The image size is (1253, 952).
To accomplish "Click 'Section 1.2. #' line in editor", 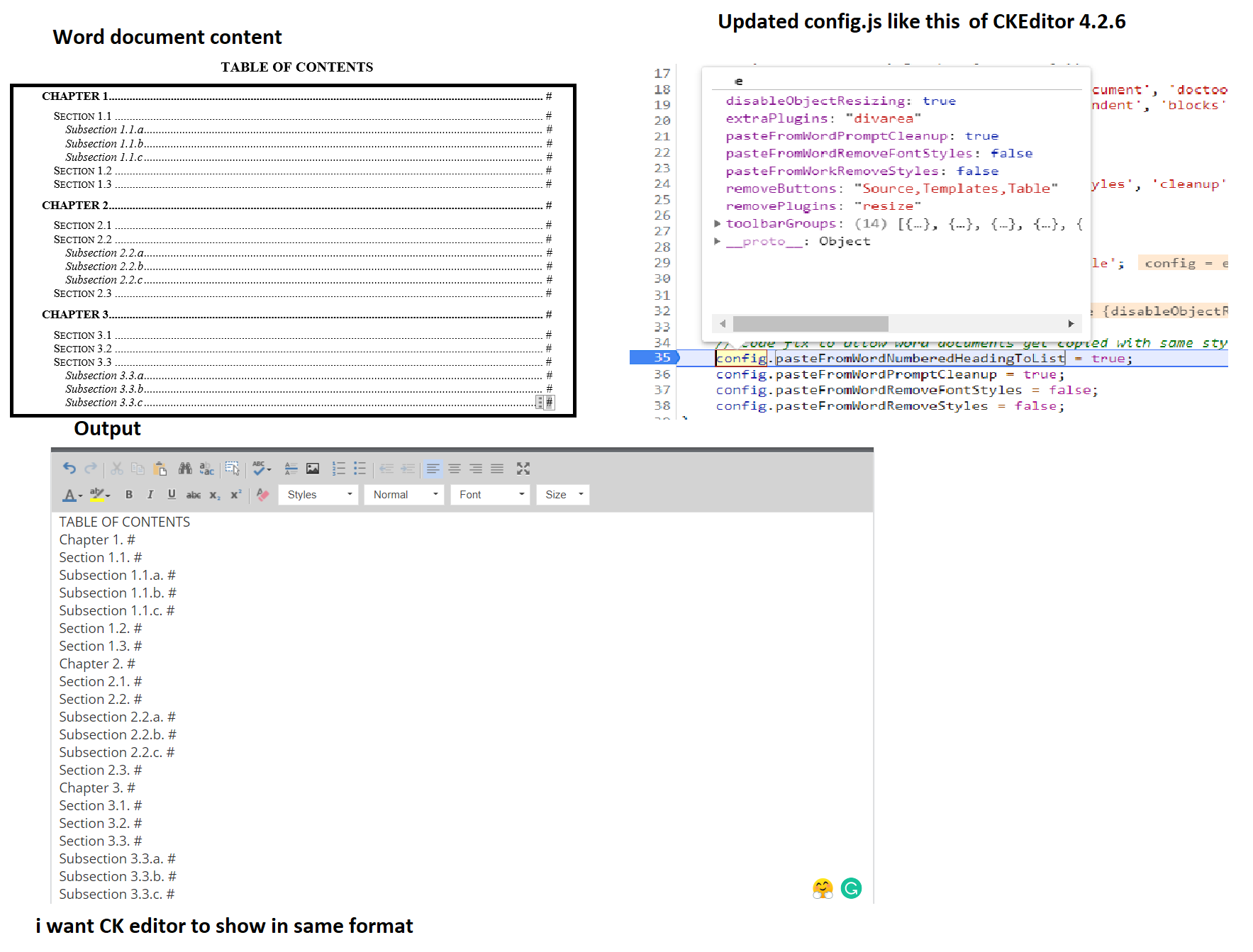I will (101, 628).
